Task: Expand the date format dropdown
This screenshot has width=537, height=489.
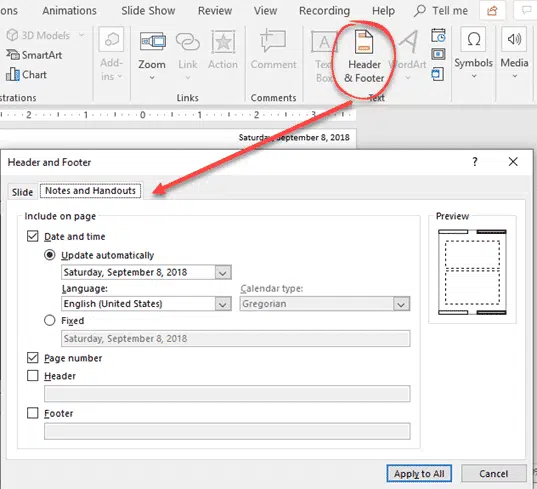Action: pos(223,273)
